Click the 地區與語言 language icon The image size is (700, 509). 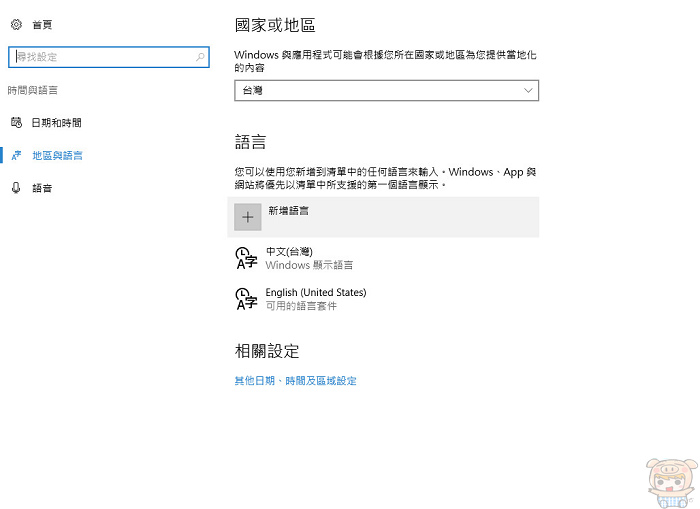[x=16, y=155]
